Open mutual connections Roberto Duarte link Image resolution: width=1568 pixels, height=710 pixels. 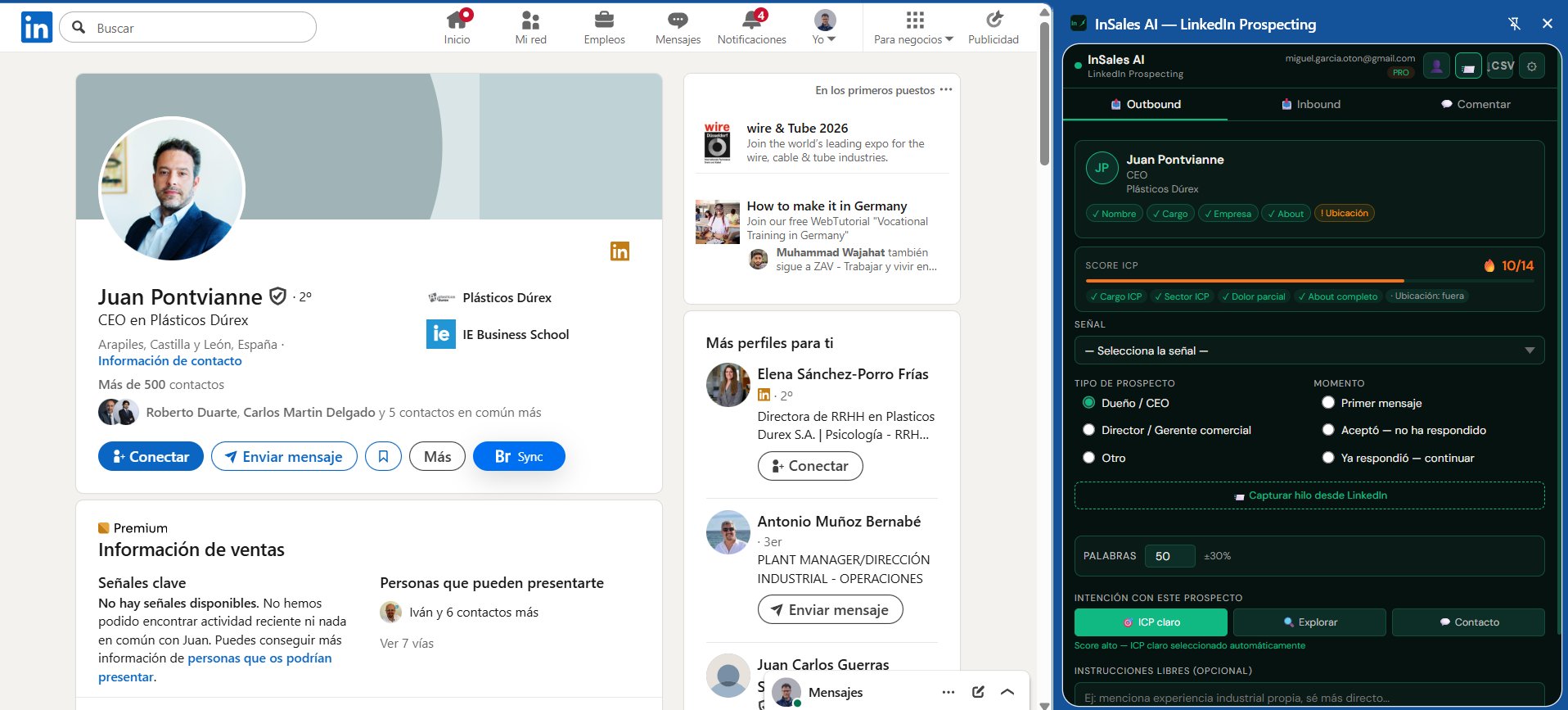pos(344,413)
